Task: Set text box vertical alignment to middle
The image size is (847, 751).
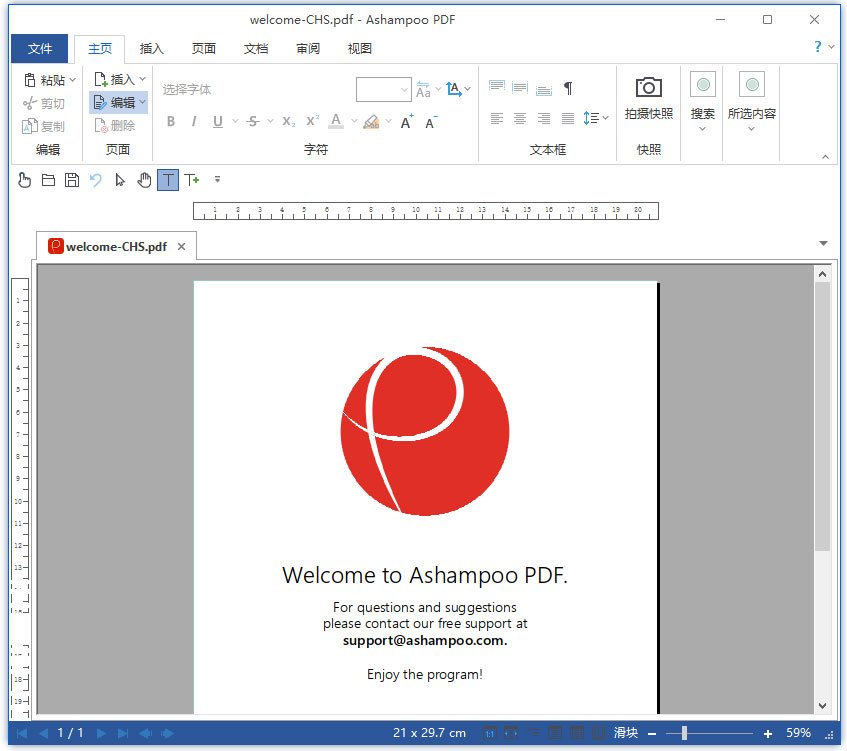Action: 520,88
